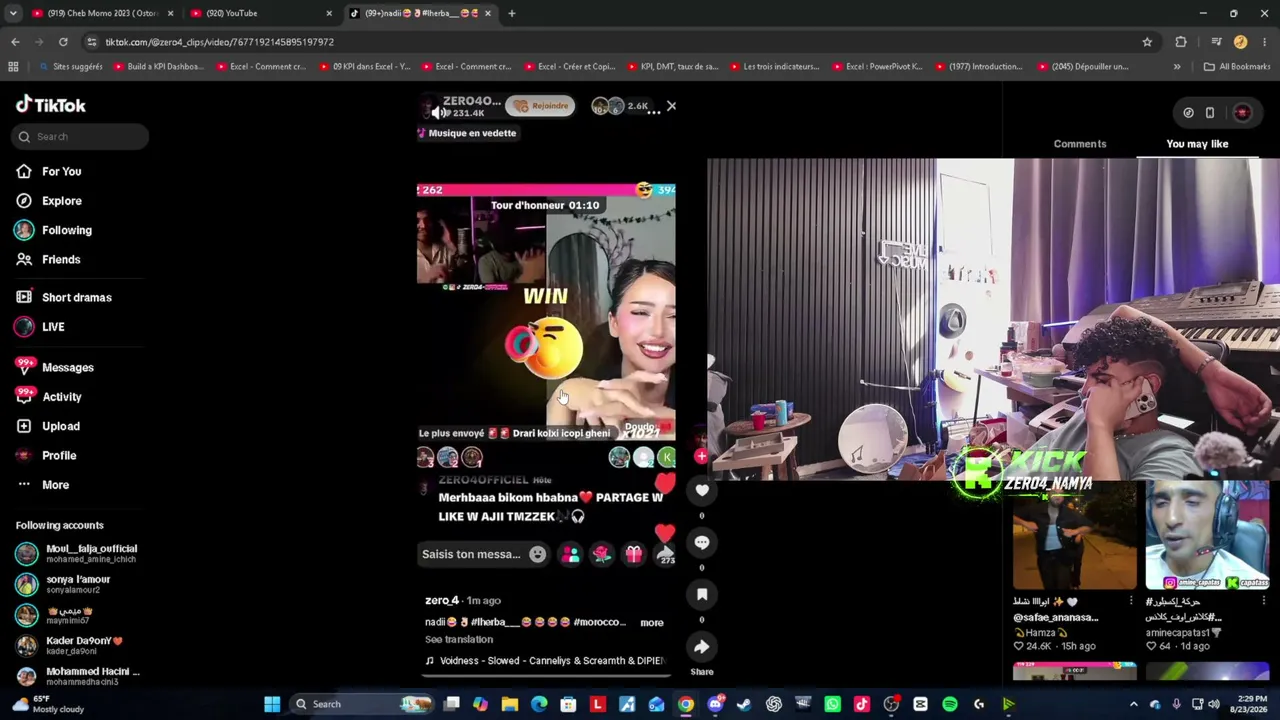
Task: Open the @safae_ananasa recommended video thumbnail
Action: pyautogui.click(x=1075, y=535)
